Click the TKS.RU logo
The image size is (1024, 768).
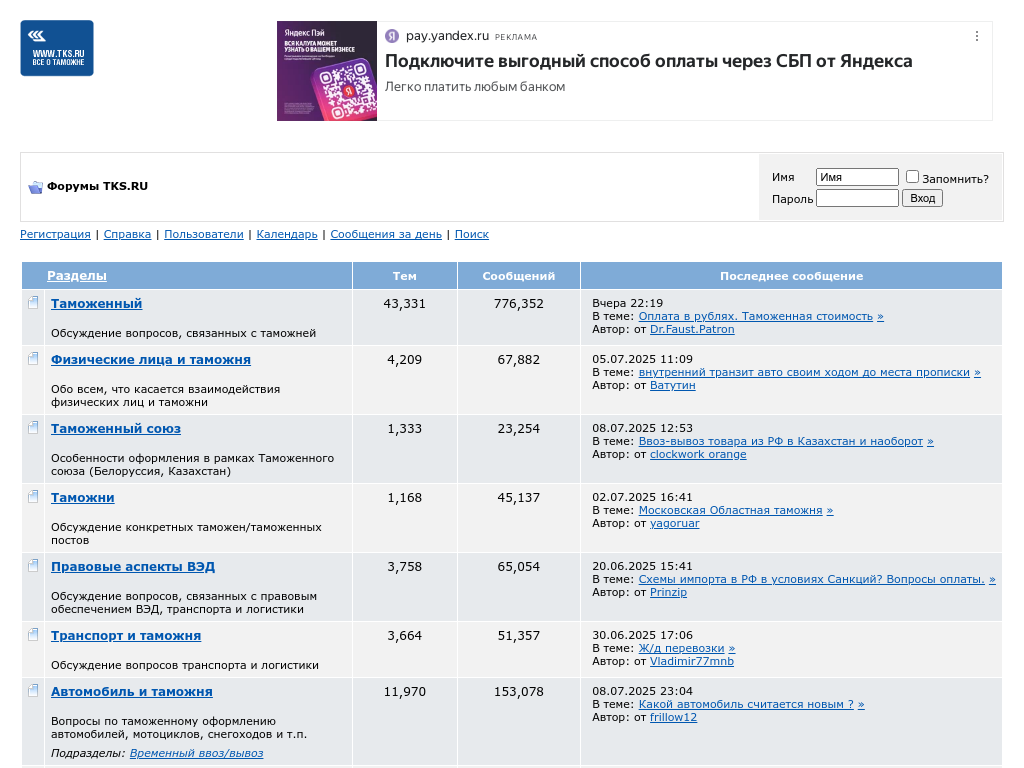point(57,48)
